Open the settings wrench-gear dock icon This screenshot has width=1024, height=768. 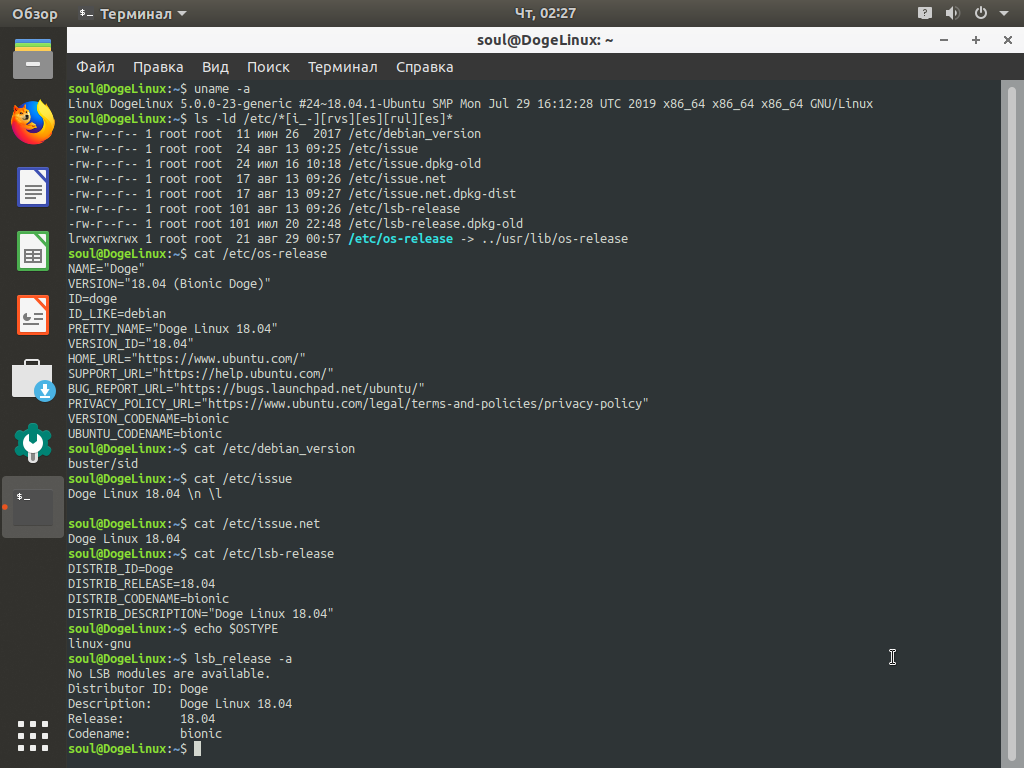[x=33, y=443]
